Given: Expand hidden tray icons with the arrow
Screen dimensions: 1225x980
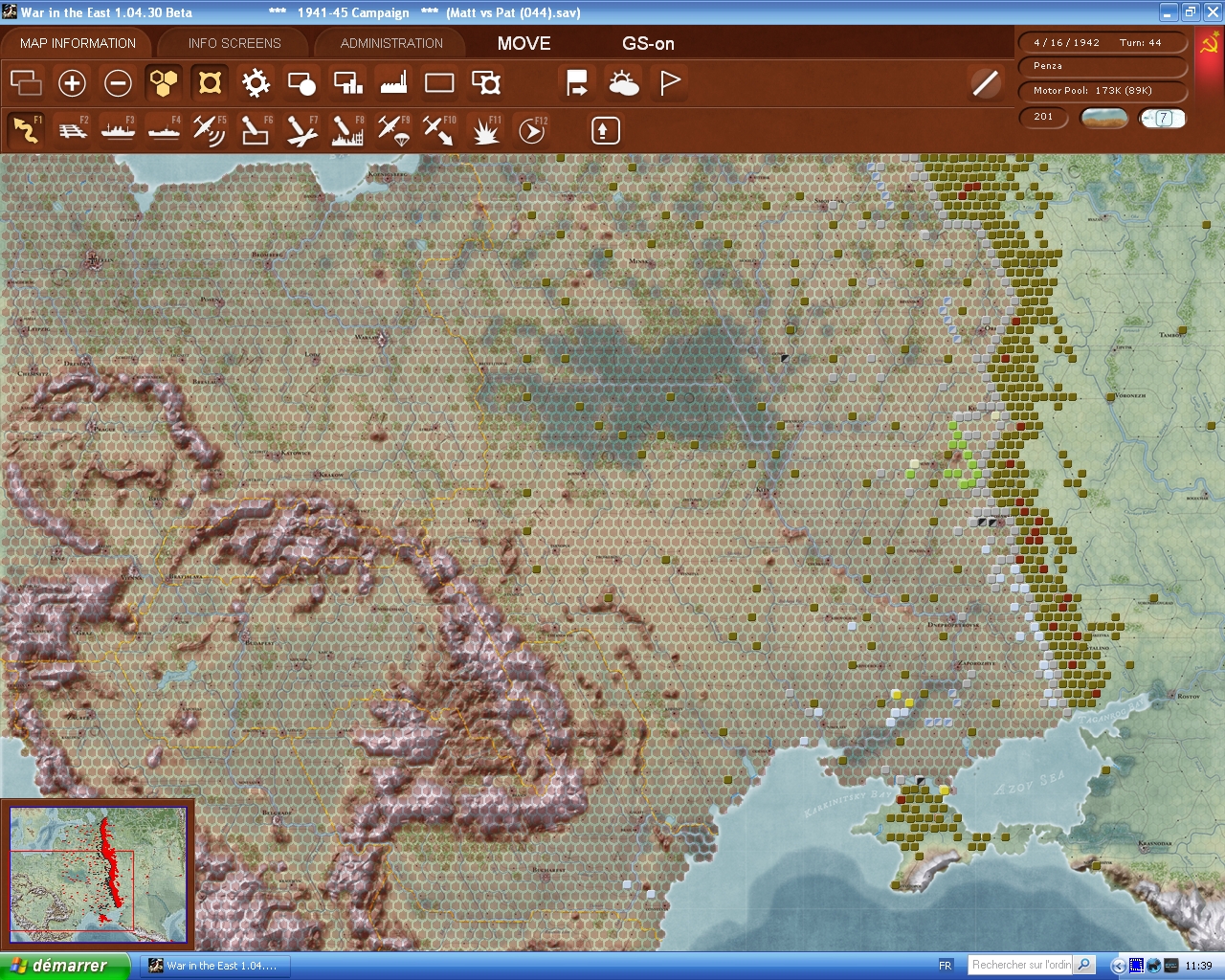Looking at the screenshot, I should point(1117,966).
